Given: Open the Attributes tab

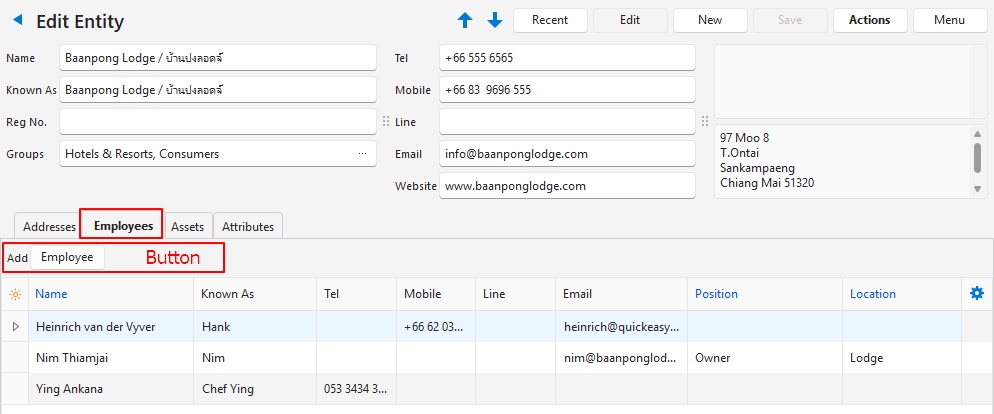Looking at the screenshot, I should click(248, 226).
